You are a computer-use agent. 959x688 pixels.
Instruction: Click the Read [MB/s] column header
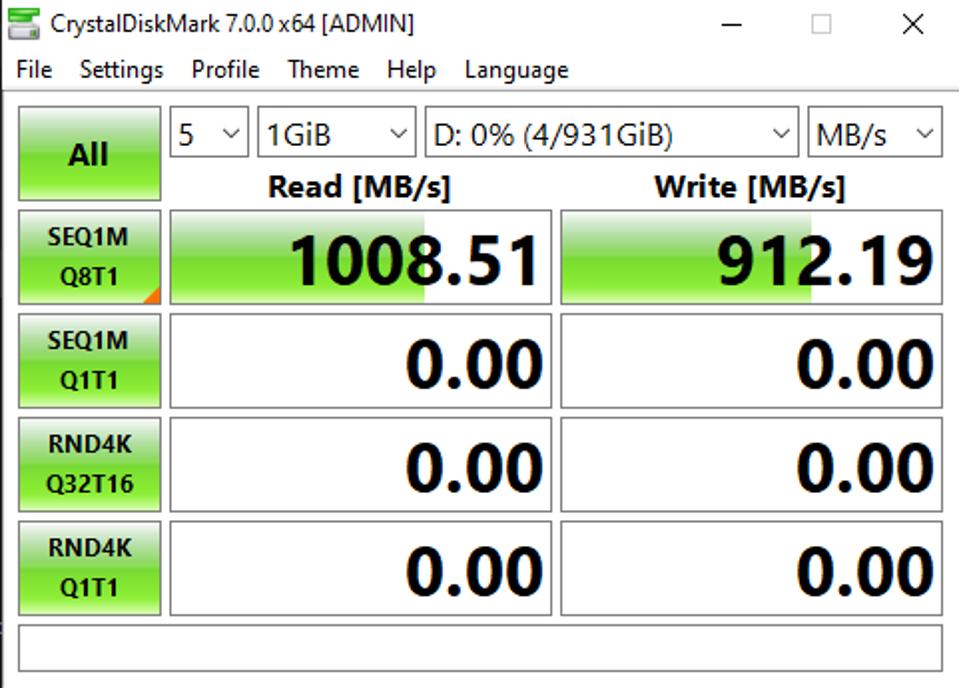(360, 187)
